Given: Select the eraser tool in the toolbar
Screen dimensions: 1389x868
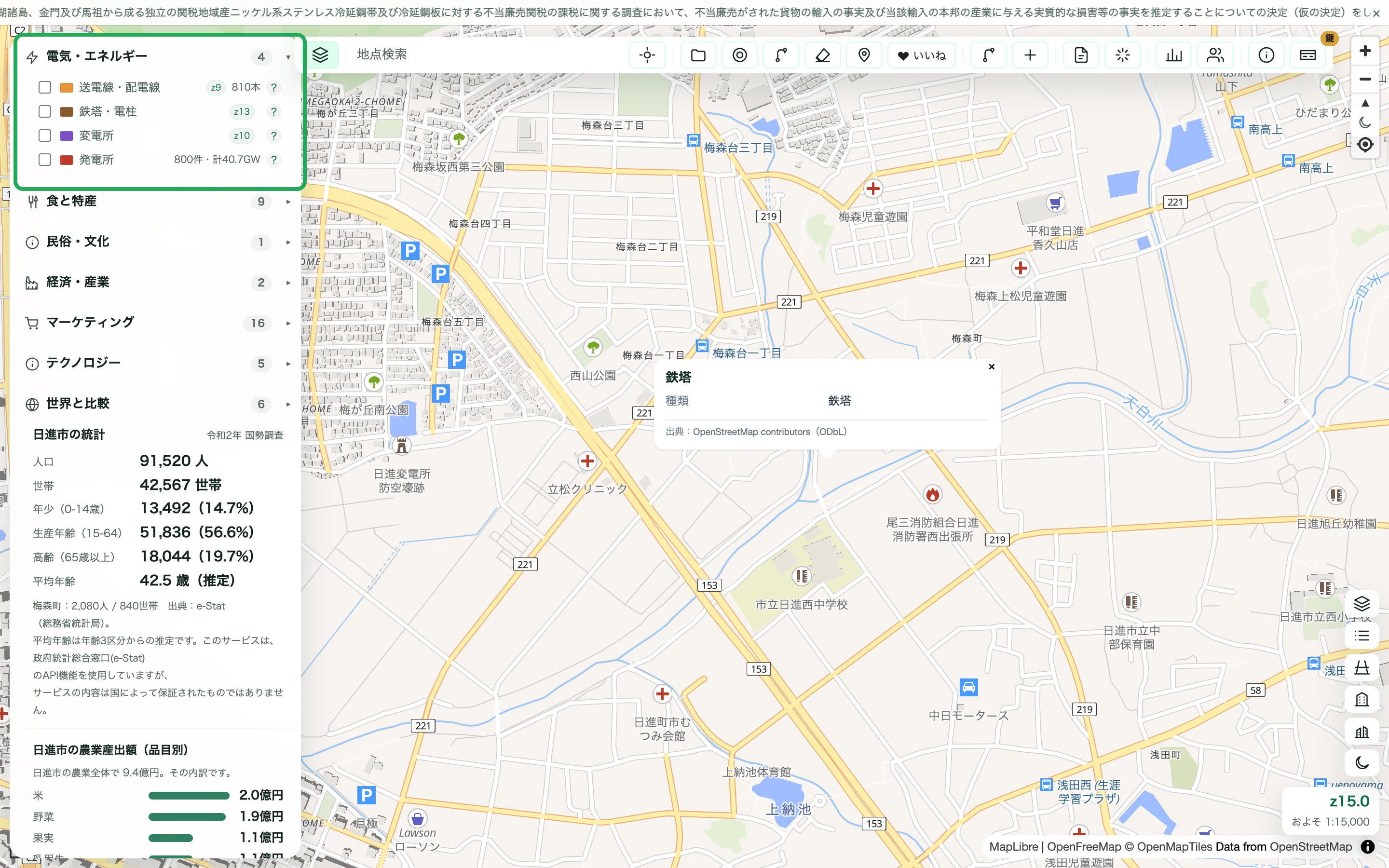Looking at the screenshot, I should (x=822, y=55).
